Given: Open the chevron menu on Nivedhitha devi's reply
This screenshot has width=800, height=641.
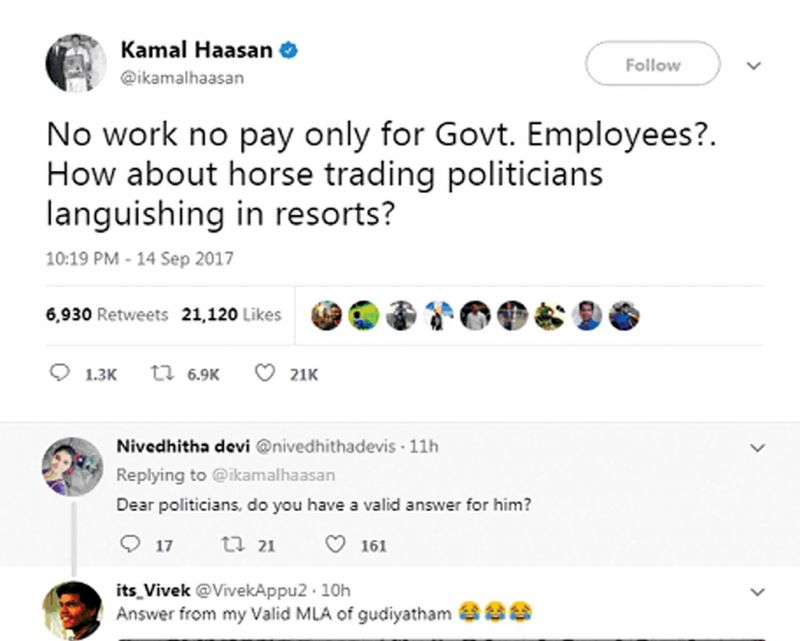Looking at the screenshot, I should pos(758,448).
